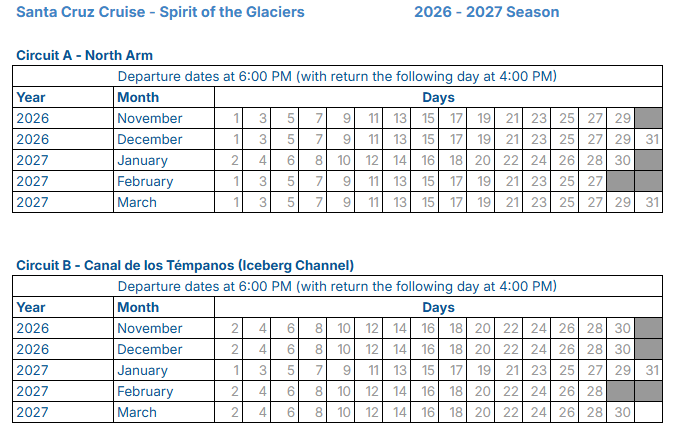This screenshot has width=674, height=431.
Task: Click day 27 in Circuit A February row
Action: 595,181
